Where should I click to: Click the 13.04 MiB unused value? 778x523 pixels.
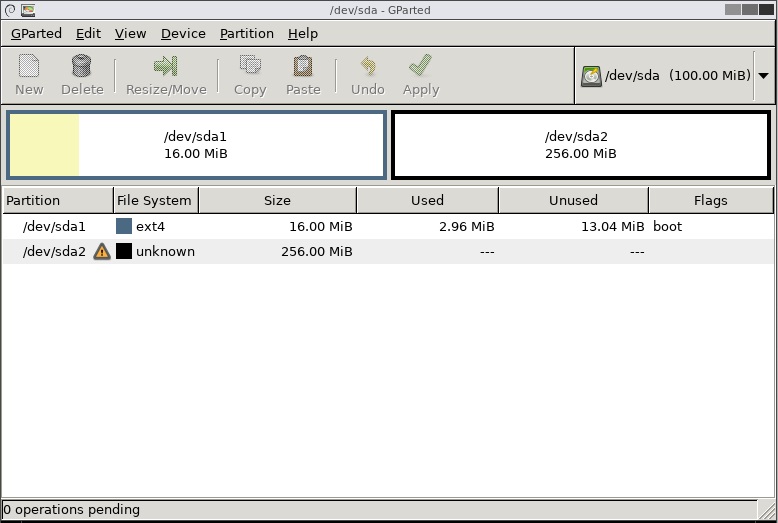click(x=613, y=227)
